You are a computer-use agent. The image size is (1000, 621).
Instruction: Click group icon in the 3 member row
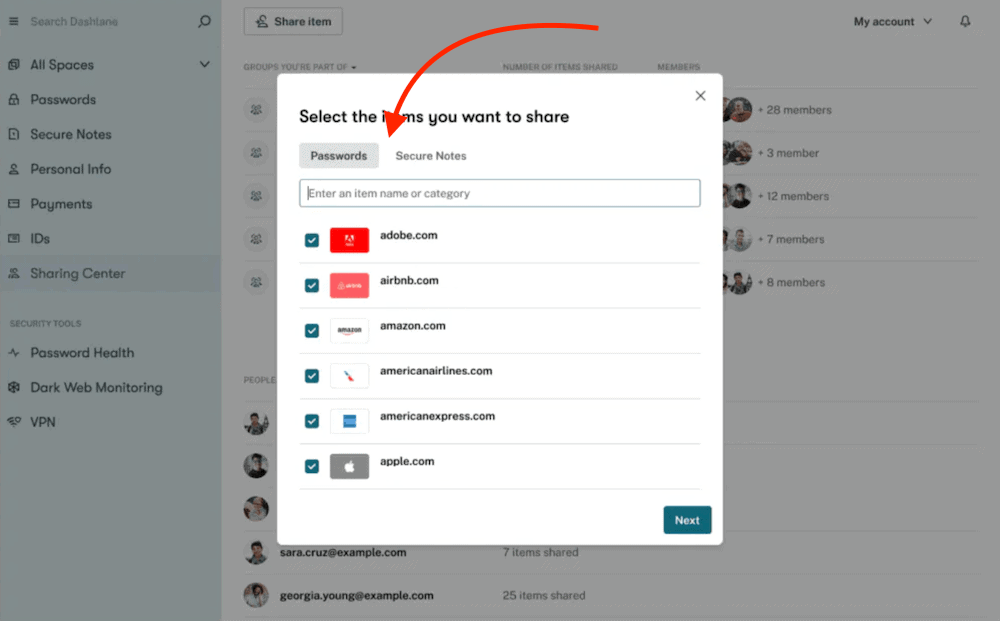coord(256,153)
